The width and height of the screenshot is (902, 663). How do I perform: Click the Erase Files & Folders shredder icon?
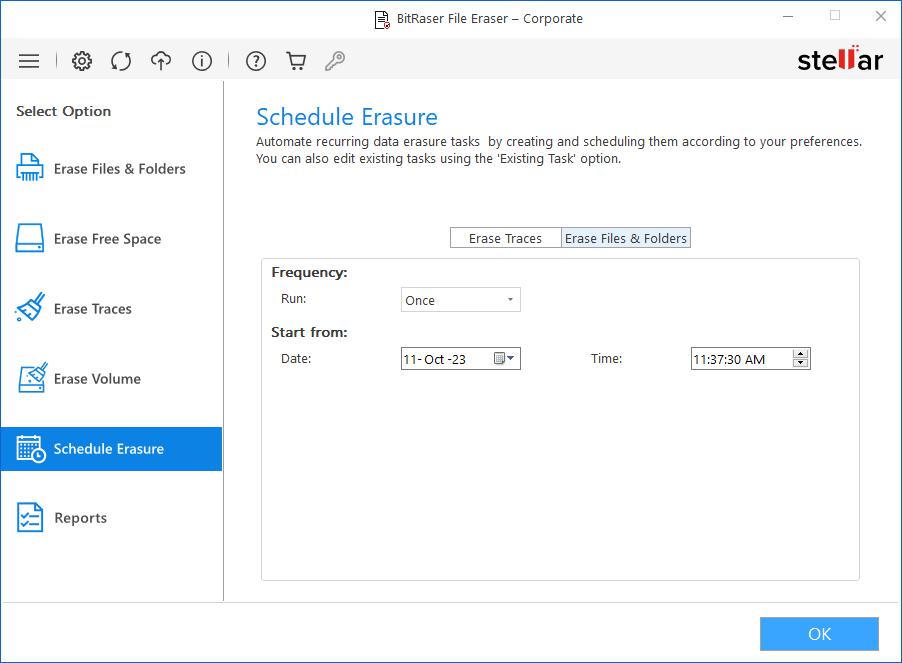[30, 167]
